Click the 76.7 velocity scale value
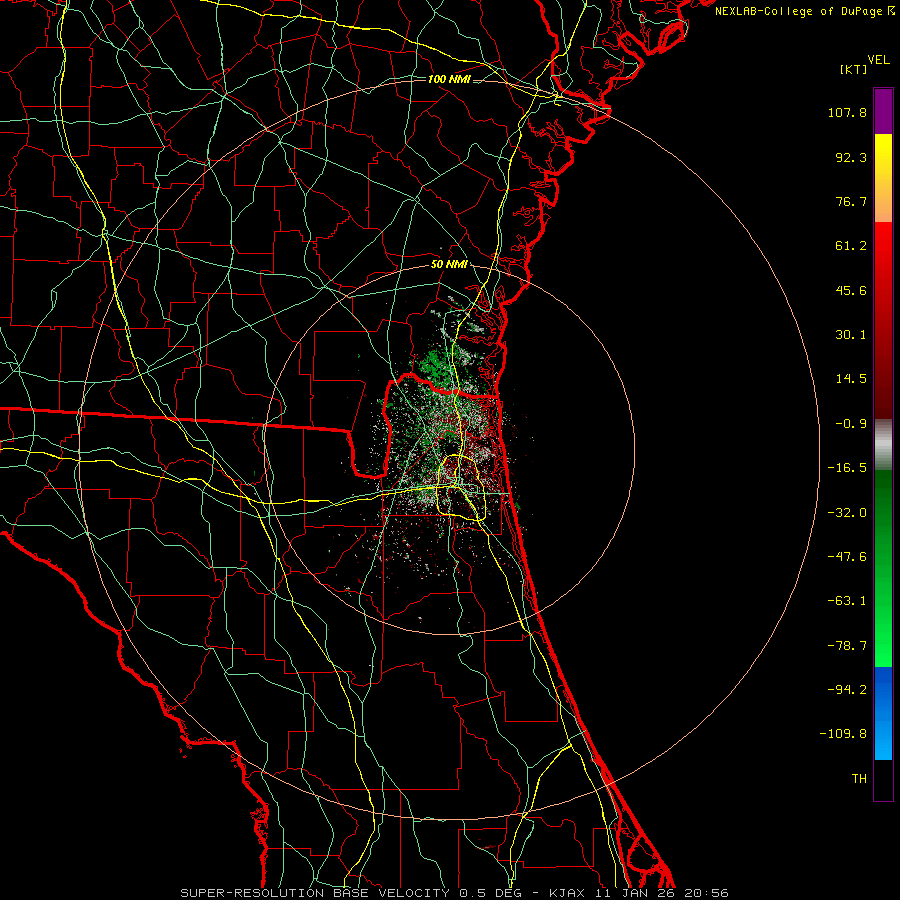900x900 pixels. click(x=851, y=201)
